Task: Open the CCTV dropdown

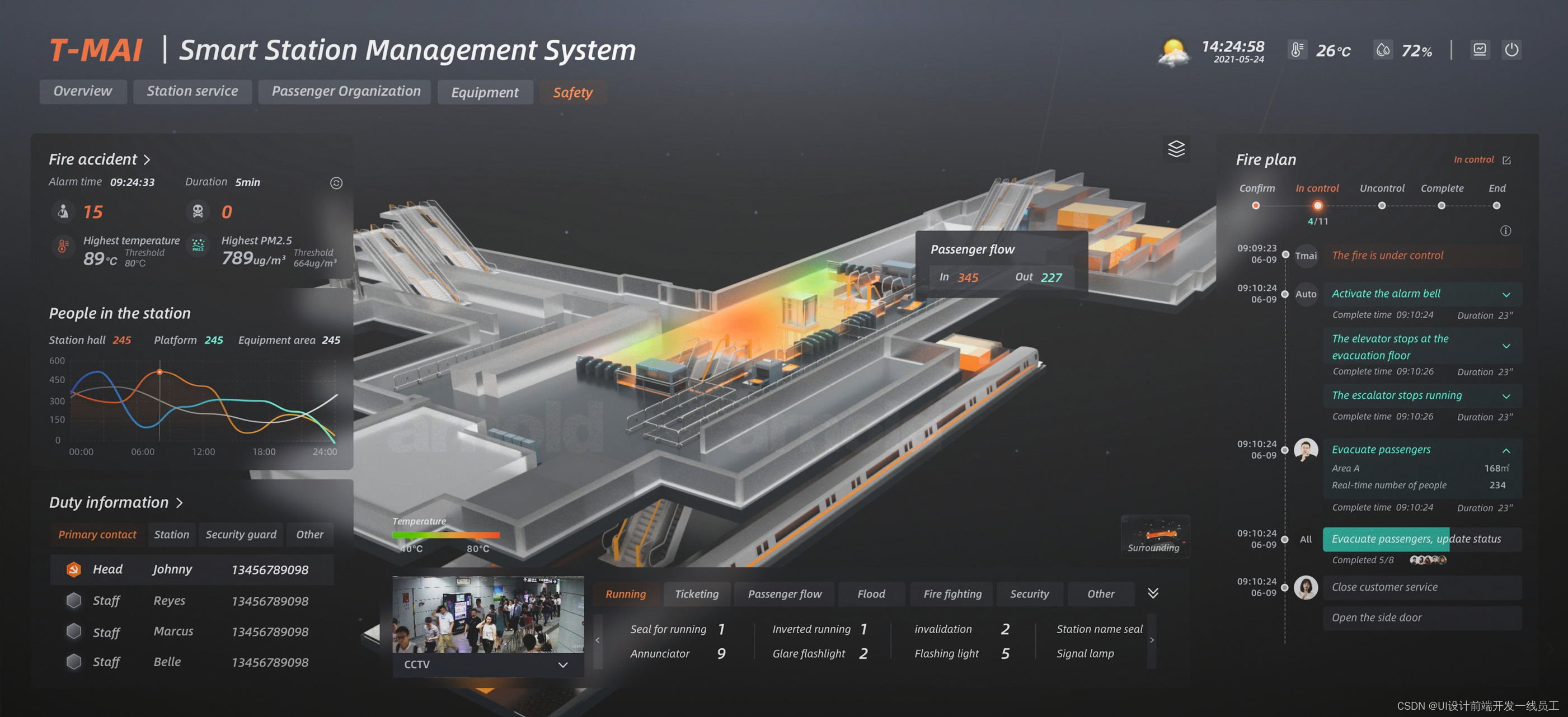Action: (x=563, y=664)
